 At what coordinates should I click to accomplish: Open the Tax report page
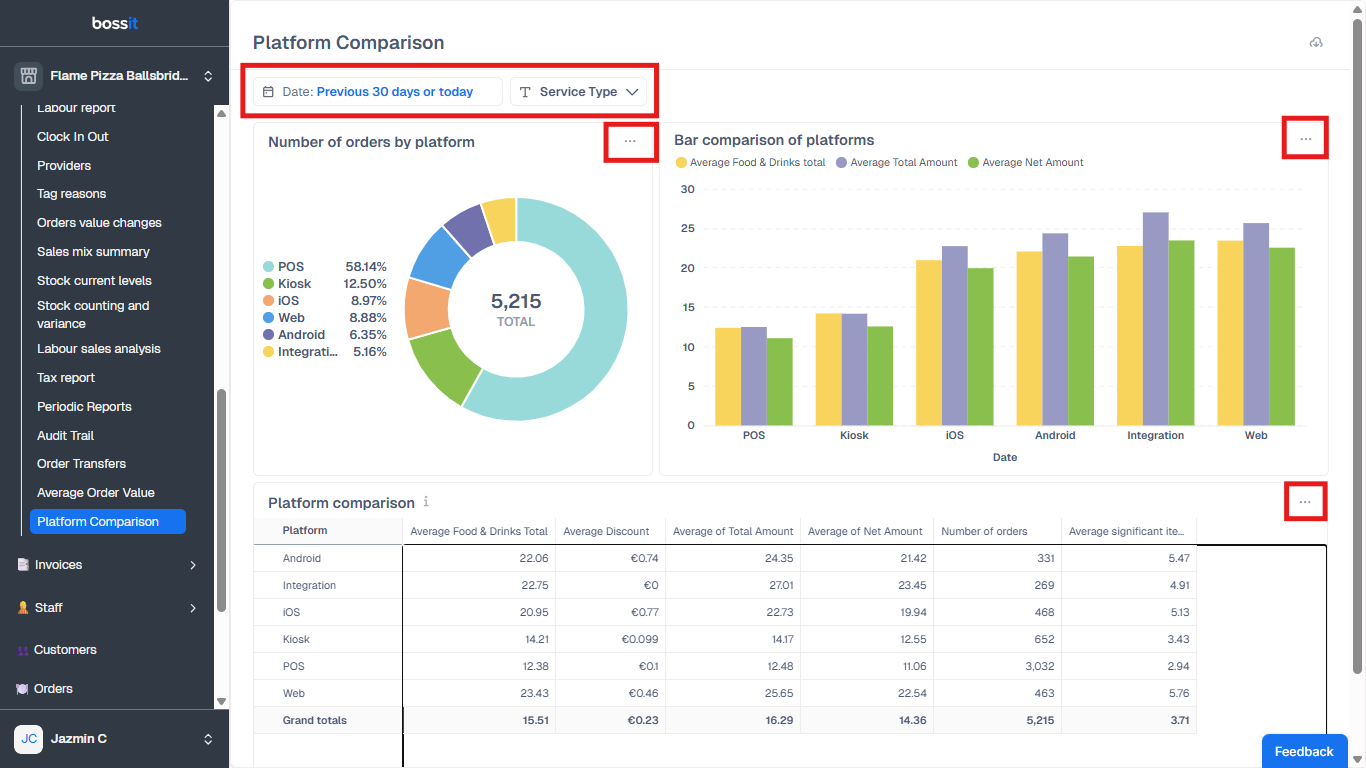pyautogui.click(x=66, y=378)
